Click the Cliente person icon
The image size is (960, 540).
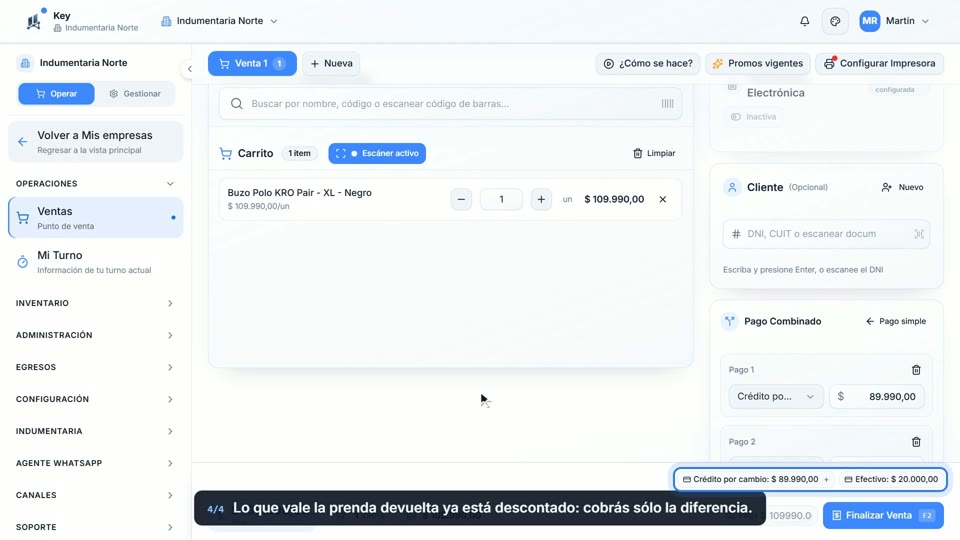(732, 187)
